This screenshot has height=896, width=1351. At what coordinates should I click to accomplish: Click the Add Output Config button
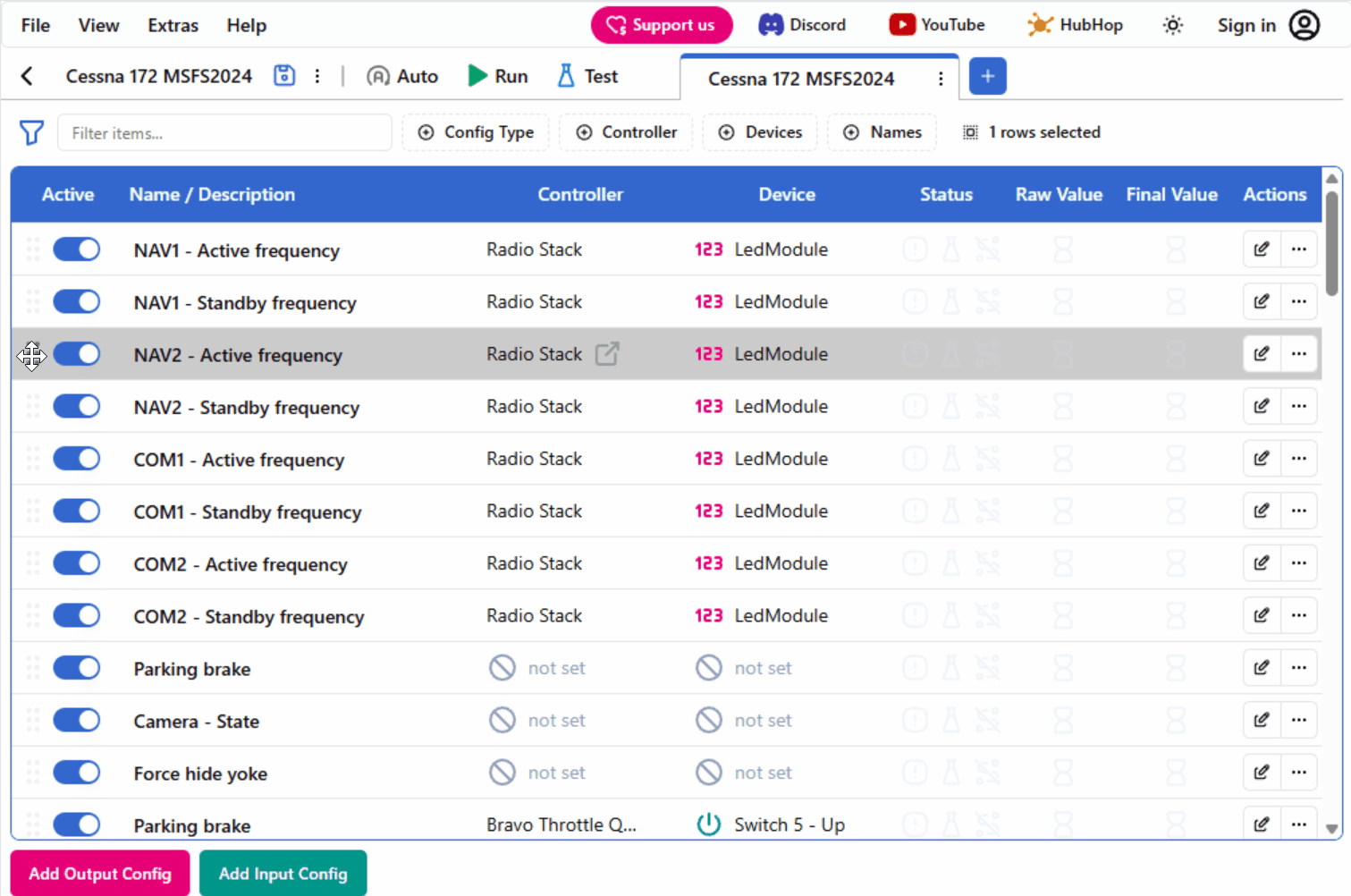99,873
